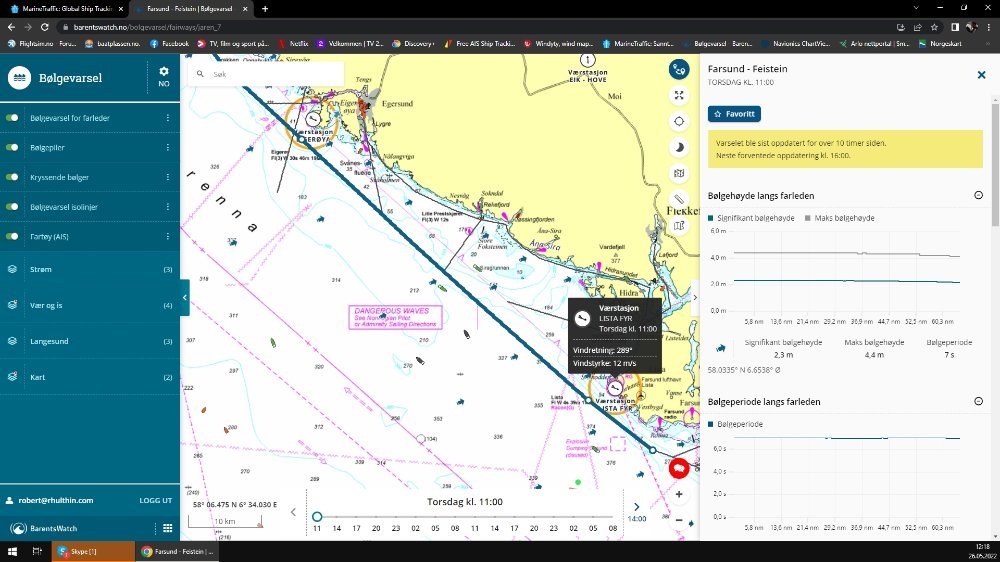Open settings gear with NO language

pyautogui.click(x=164, y=77)
